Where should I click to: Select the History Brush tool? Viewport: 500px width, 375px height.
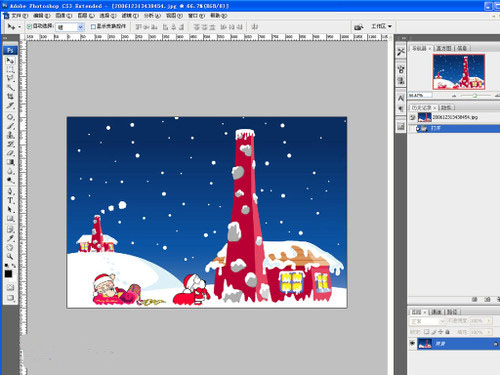pos(10,144)
